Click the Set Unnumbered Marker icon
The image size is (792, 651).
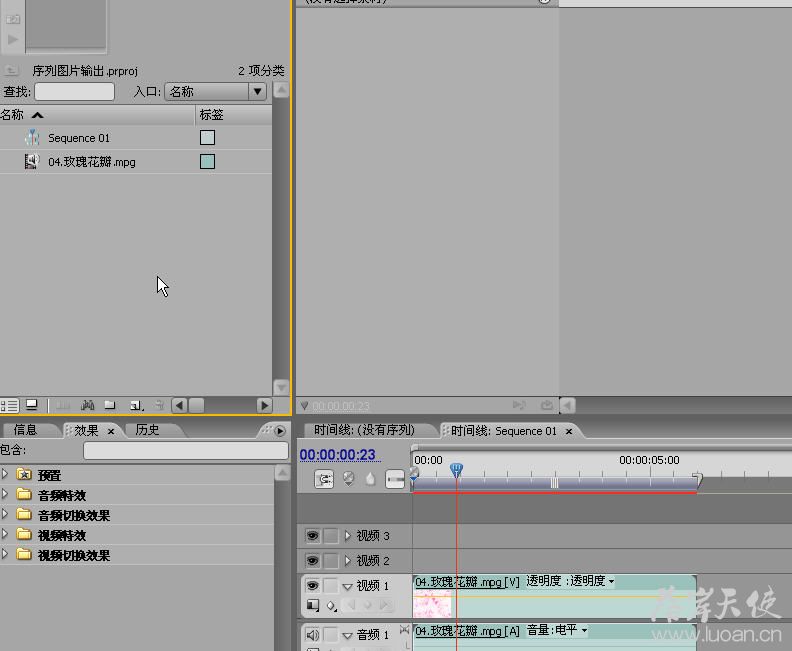(370, 478)
